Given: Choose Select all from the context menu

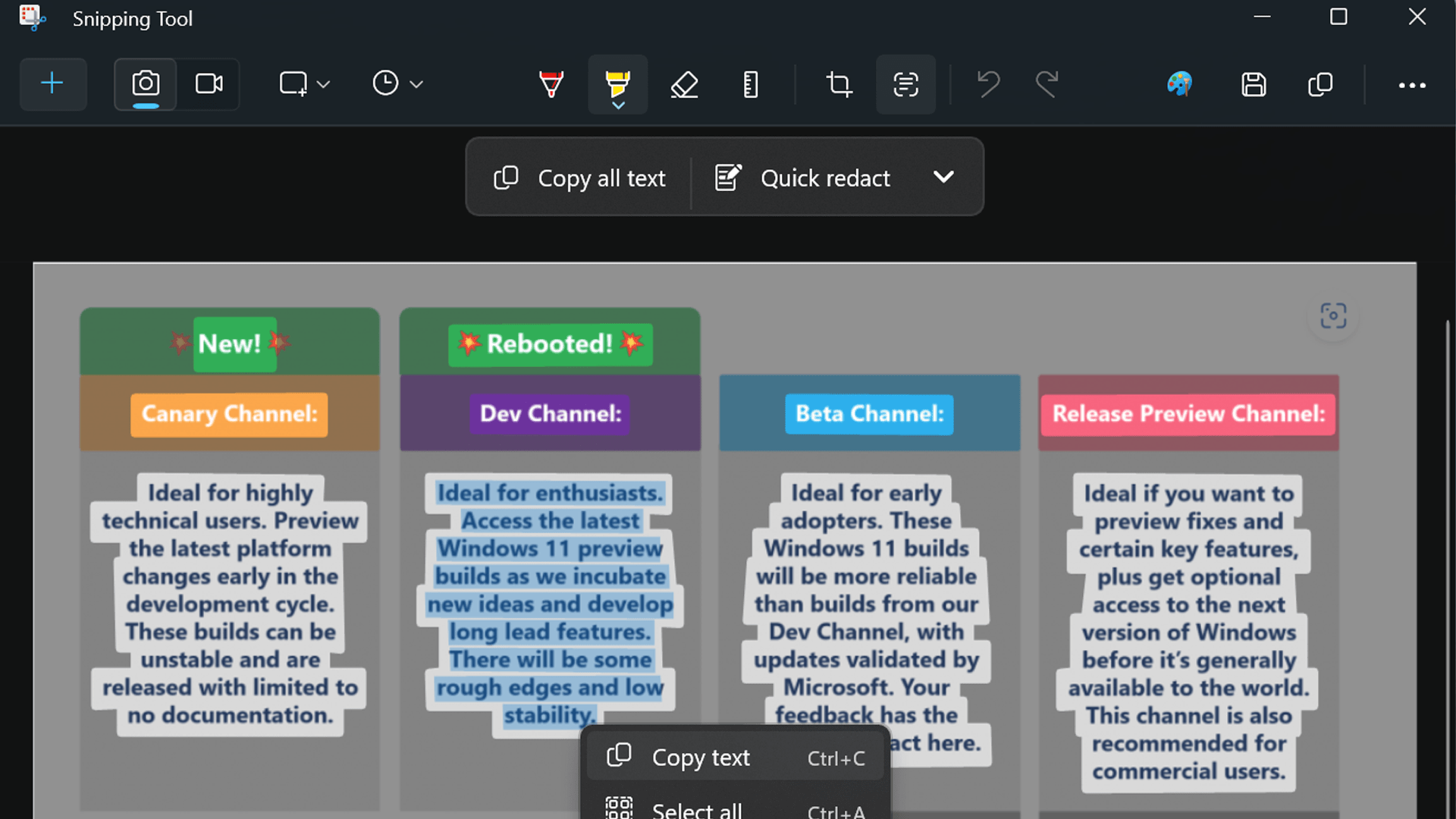Looking at the screenshot, I should click(x=697, y=808).
